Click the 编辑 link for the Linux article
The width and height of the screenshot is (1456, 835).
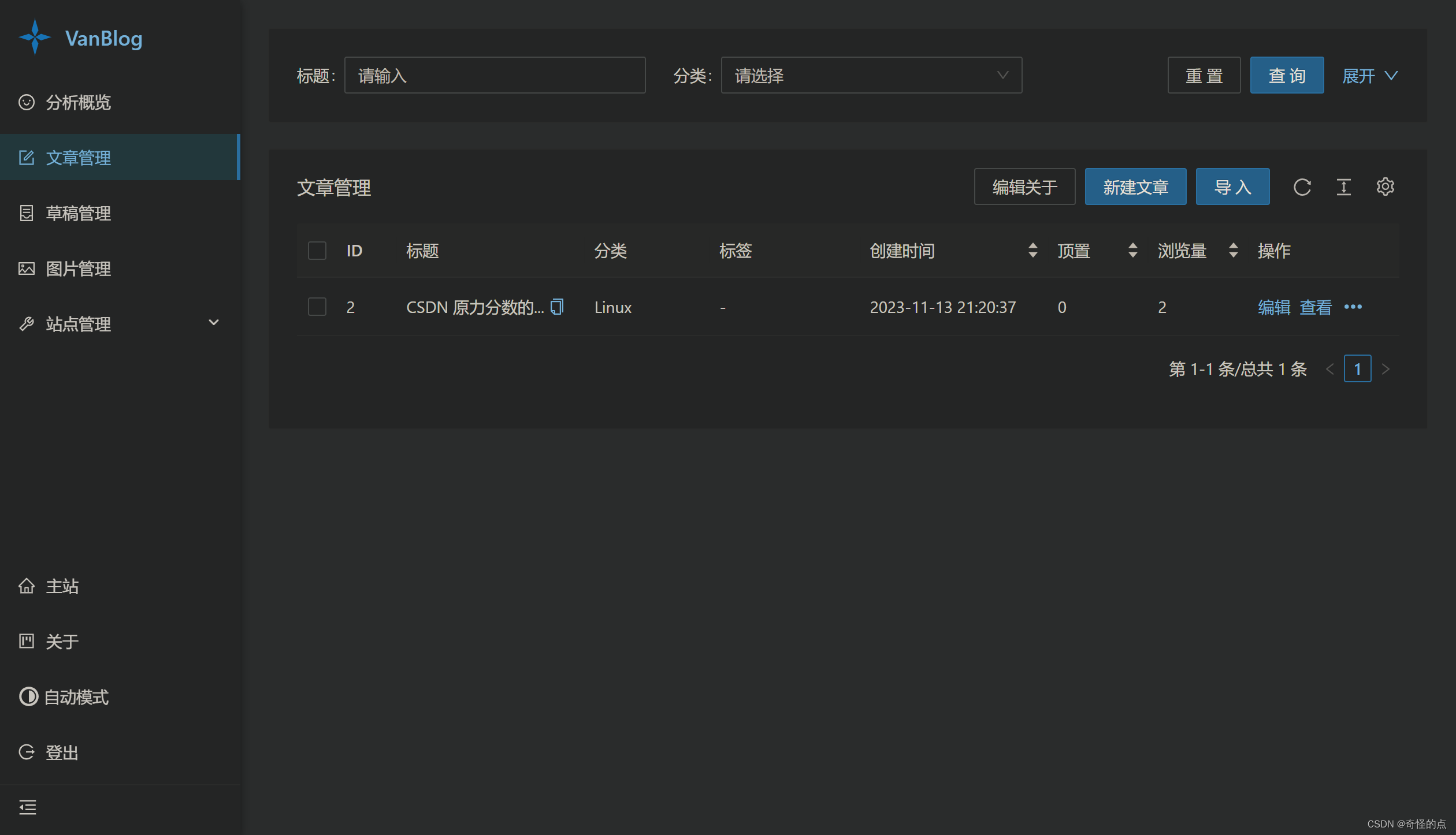(x=1273, y=307)
